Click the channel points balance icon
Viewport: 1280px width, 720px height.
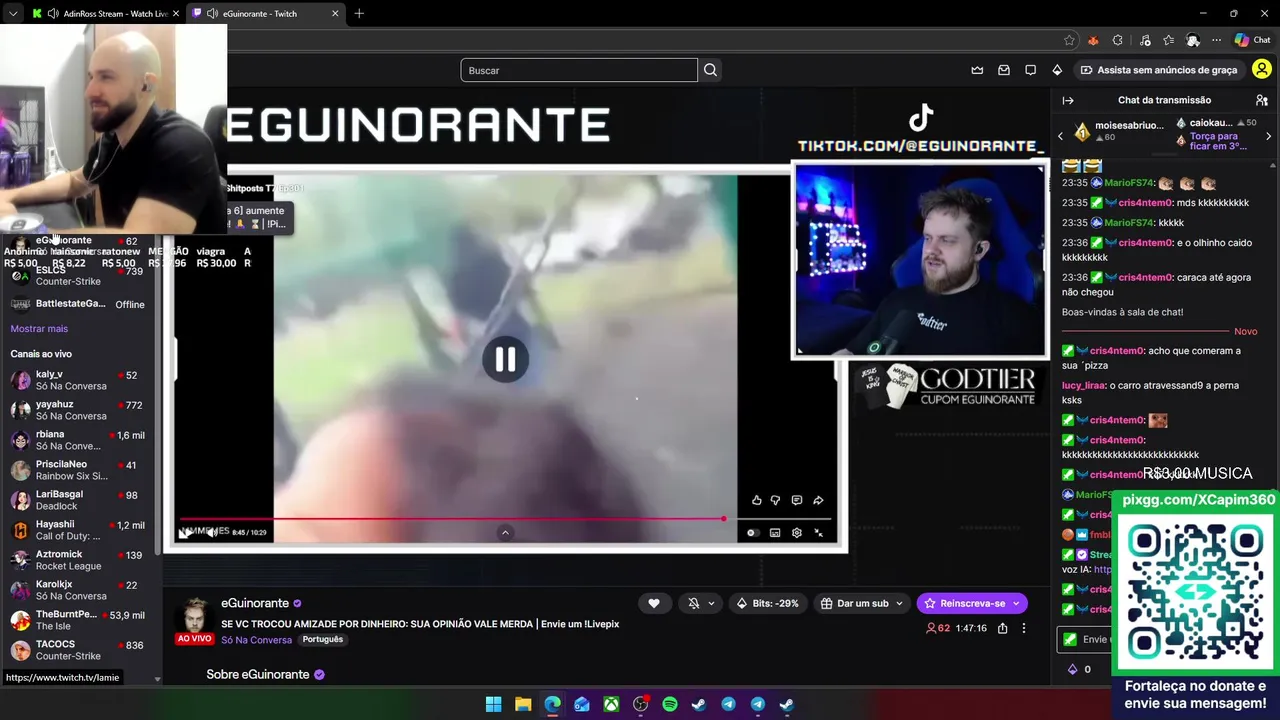[x=1073, y=669]
